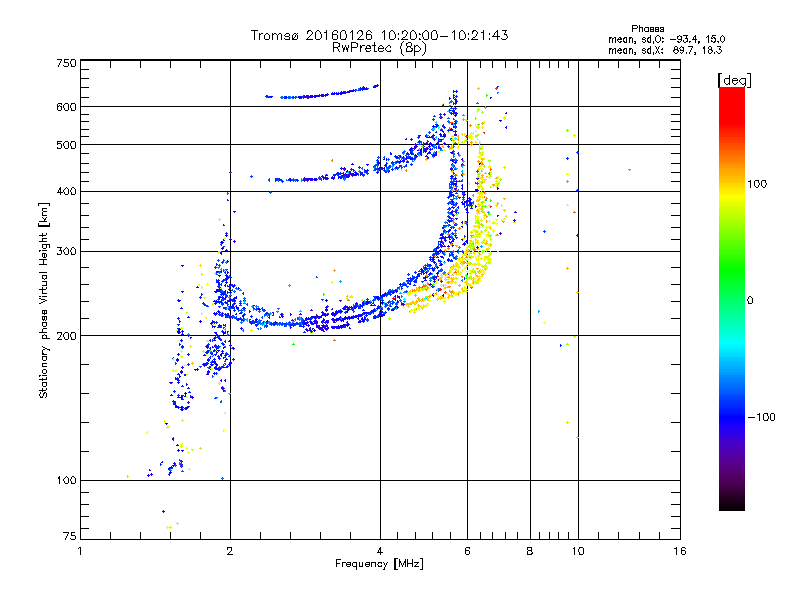Click the '[deg]' colorbar unit label
This screenshot has height=600, width=800.
click(734, 80)
